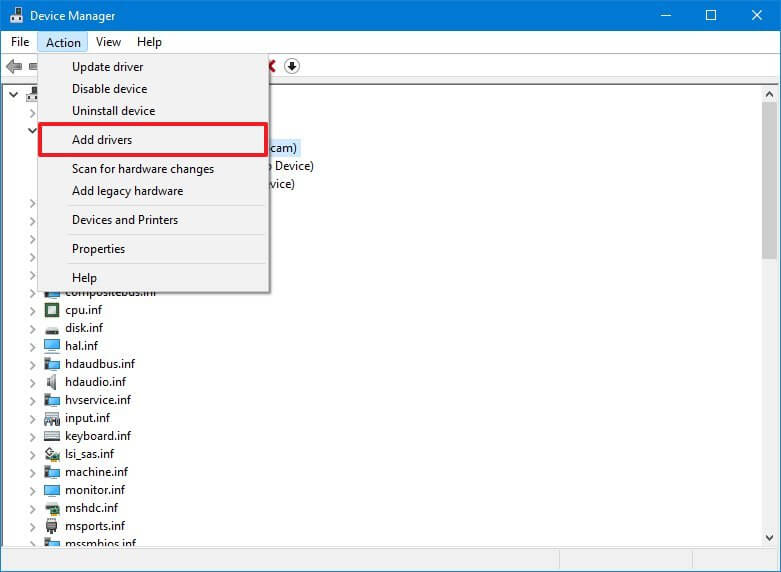Expand the msports.inf node
The height and width of the screenshot is (572, 781).
[x=32, y=526]
